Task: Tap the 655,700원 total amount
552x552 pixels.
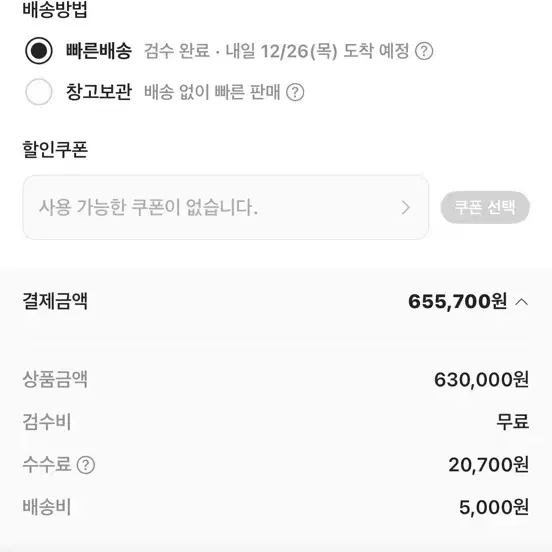Action: [x=458, y=302]
